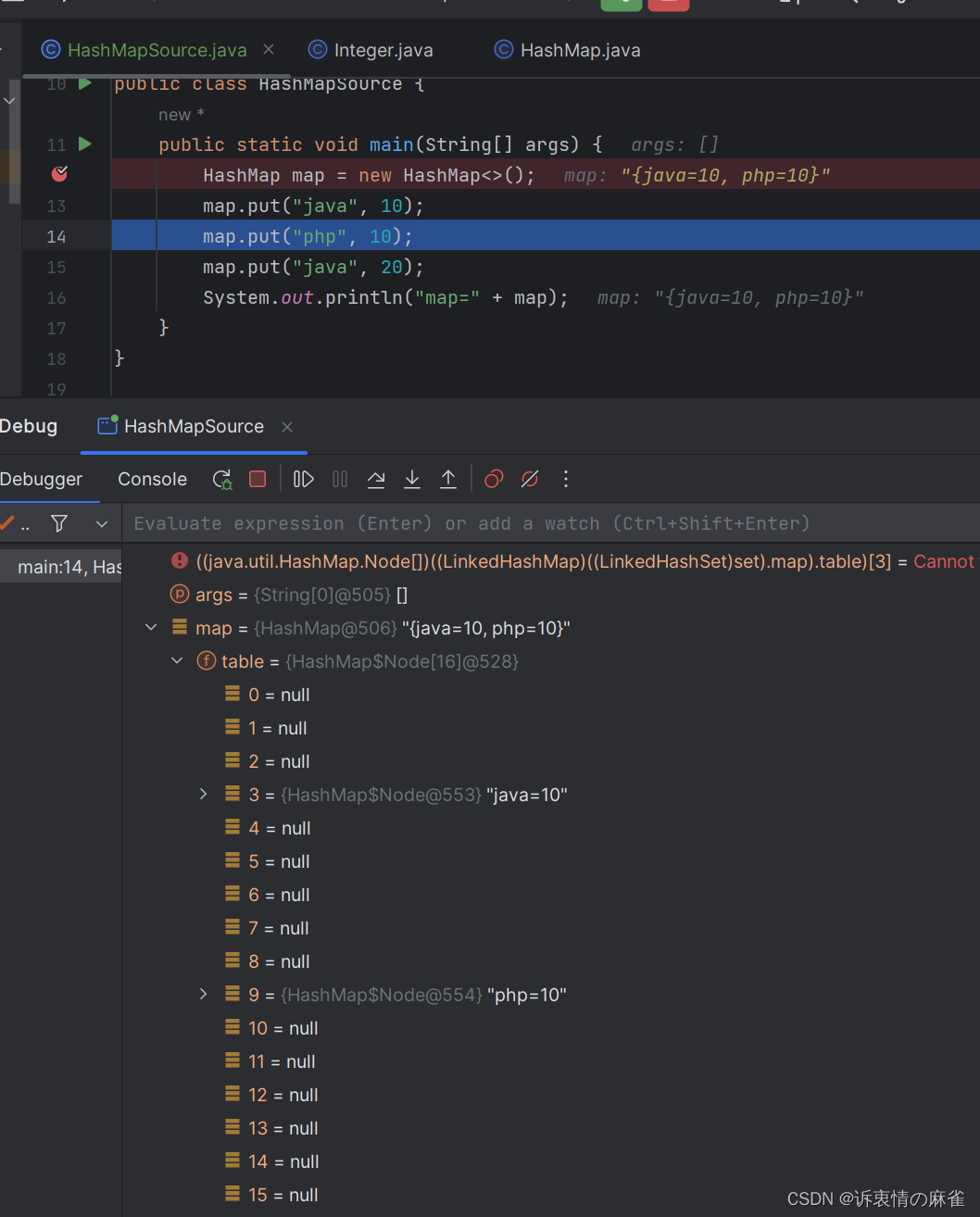
Task: Click the frames filter icon
Action: (x=59, y=523)
